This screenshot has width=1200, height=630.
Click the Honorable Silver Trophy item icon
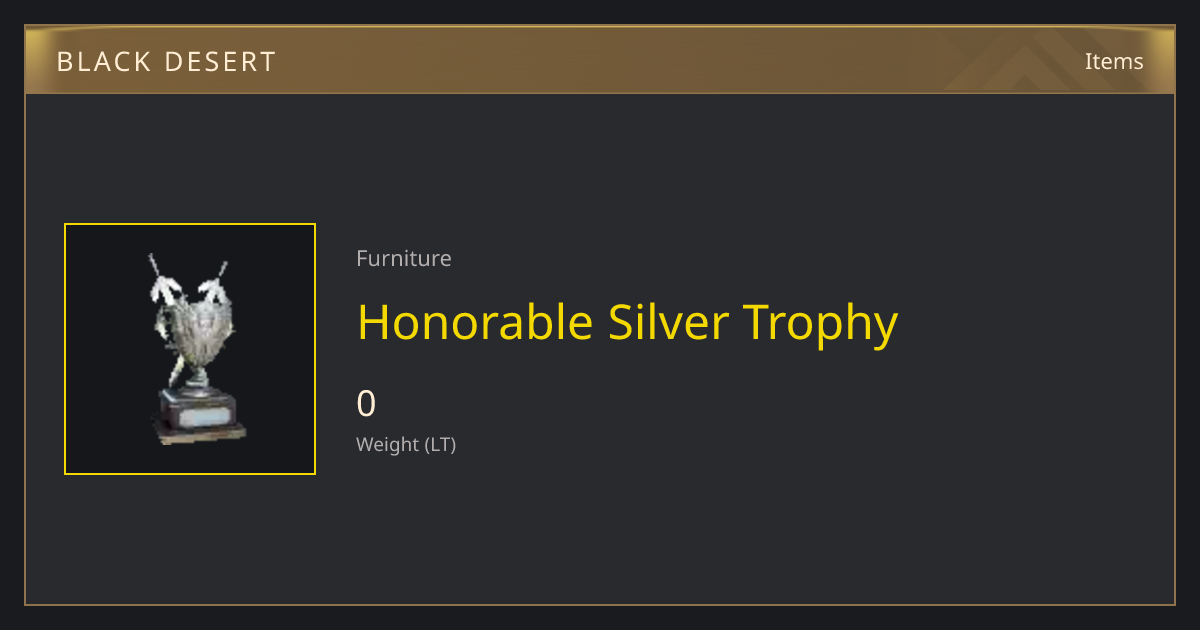(x=196, y=349)
